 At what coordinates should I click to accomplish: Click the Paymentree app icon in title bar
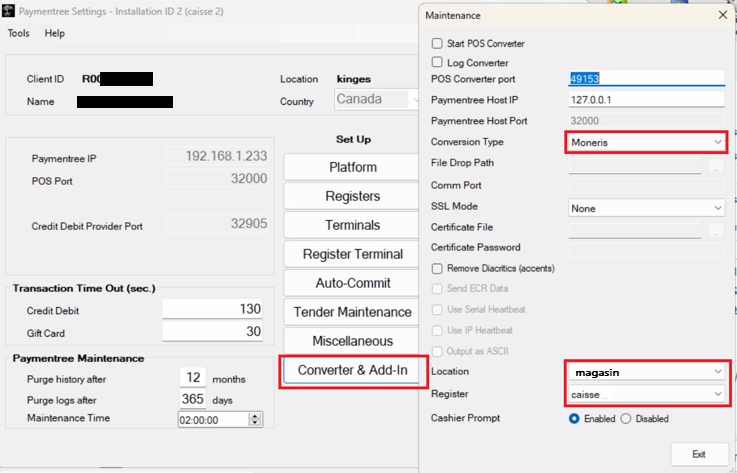click(8, 11)
